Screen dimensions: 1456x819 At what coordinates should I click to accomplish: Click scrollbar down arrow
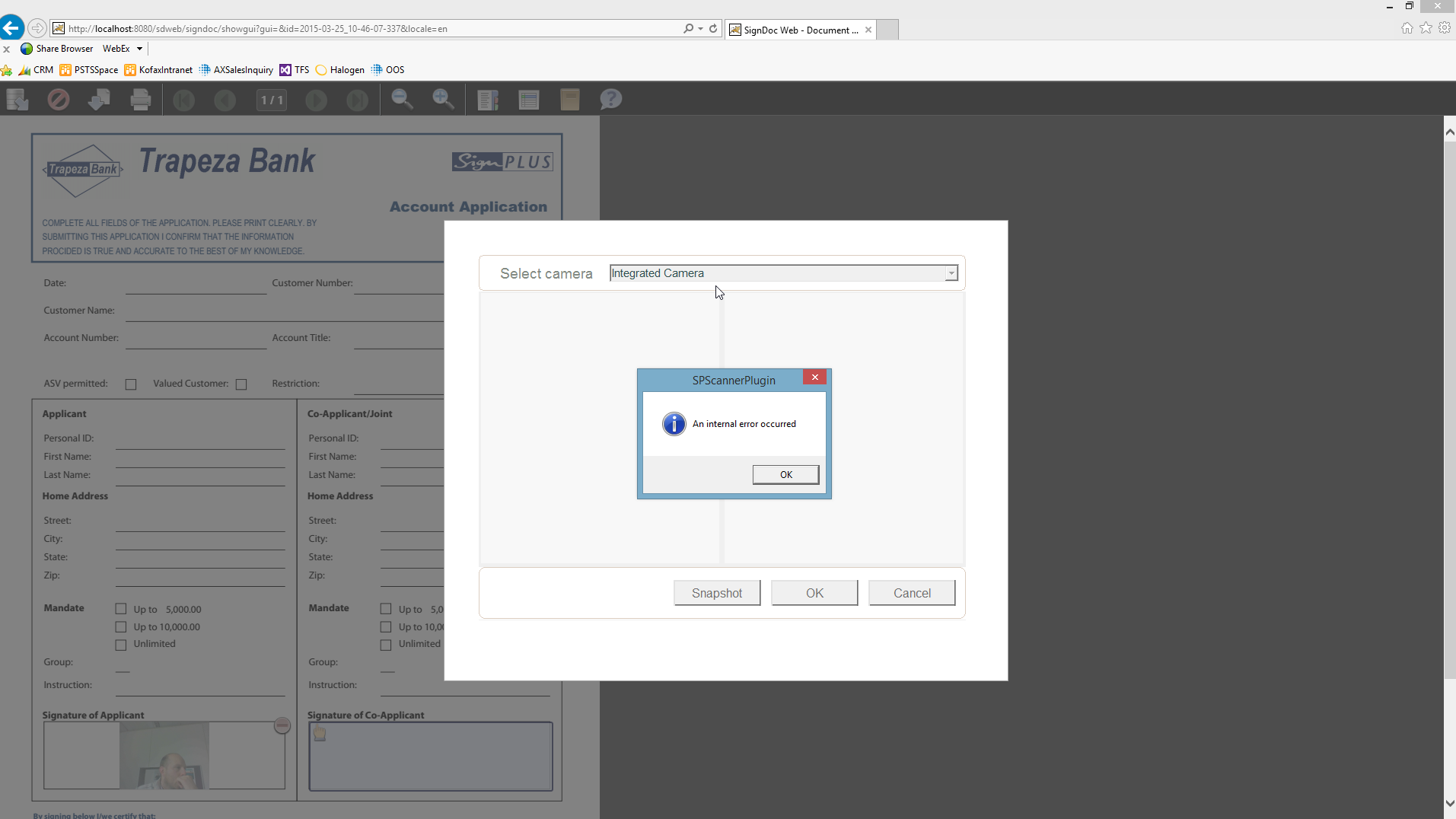(x=1450, y=804)
